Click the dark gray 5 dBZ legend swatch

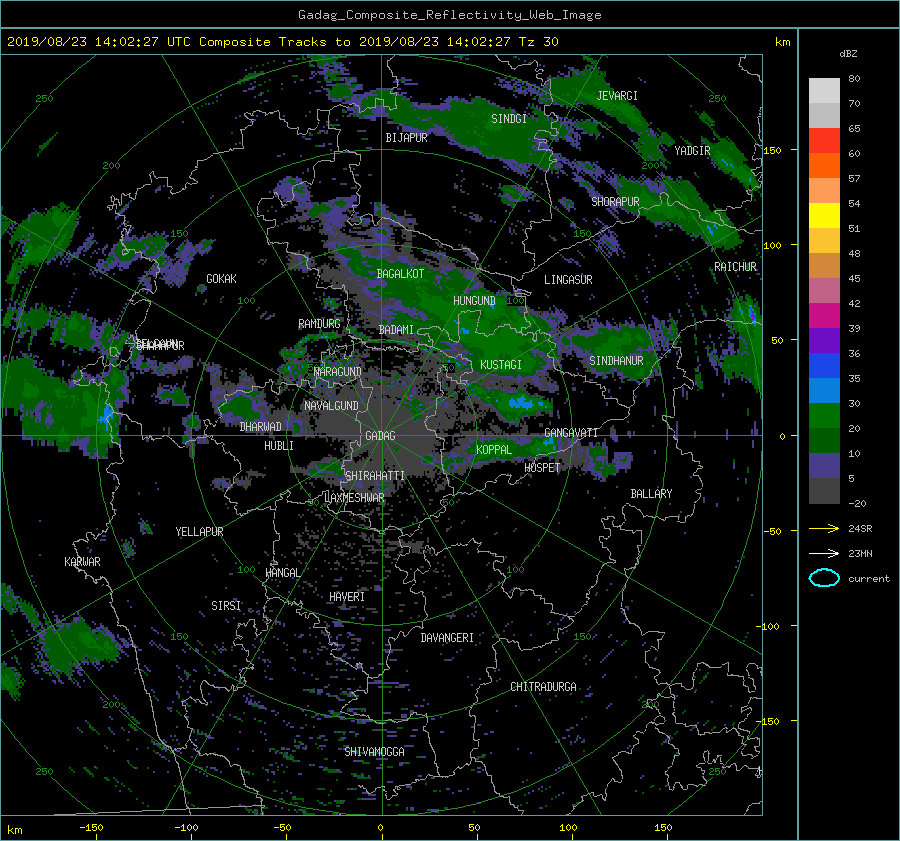824,491
